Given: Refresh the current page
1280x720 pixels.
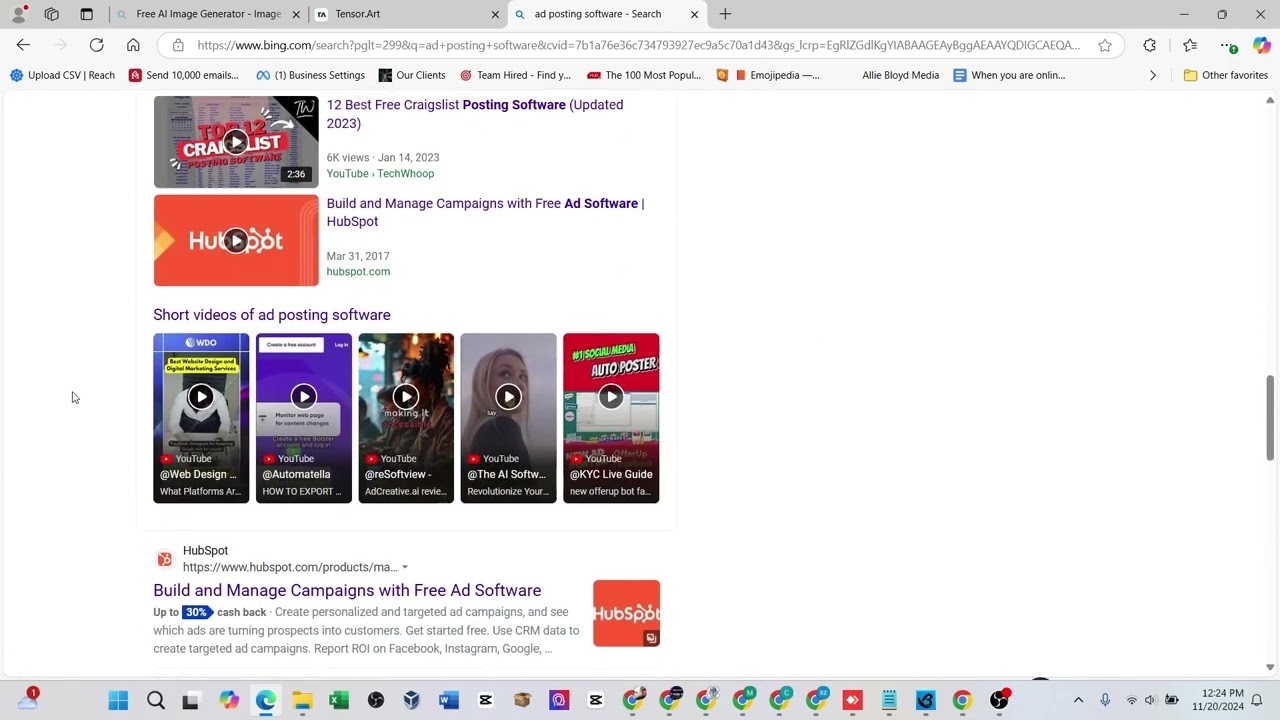Looking at the screenshot, I should point(96,45).
